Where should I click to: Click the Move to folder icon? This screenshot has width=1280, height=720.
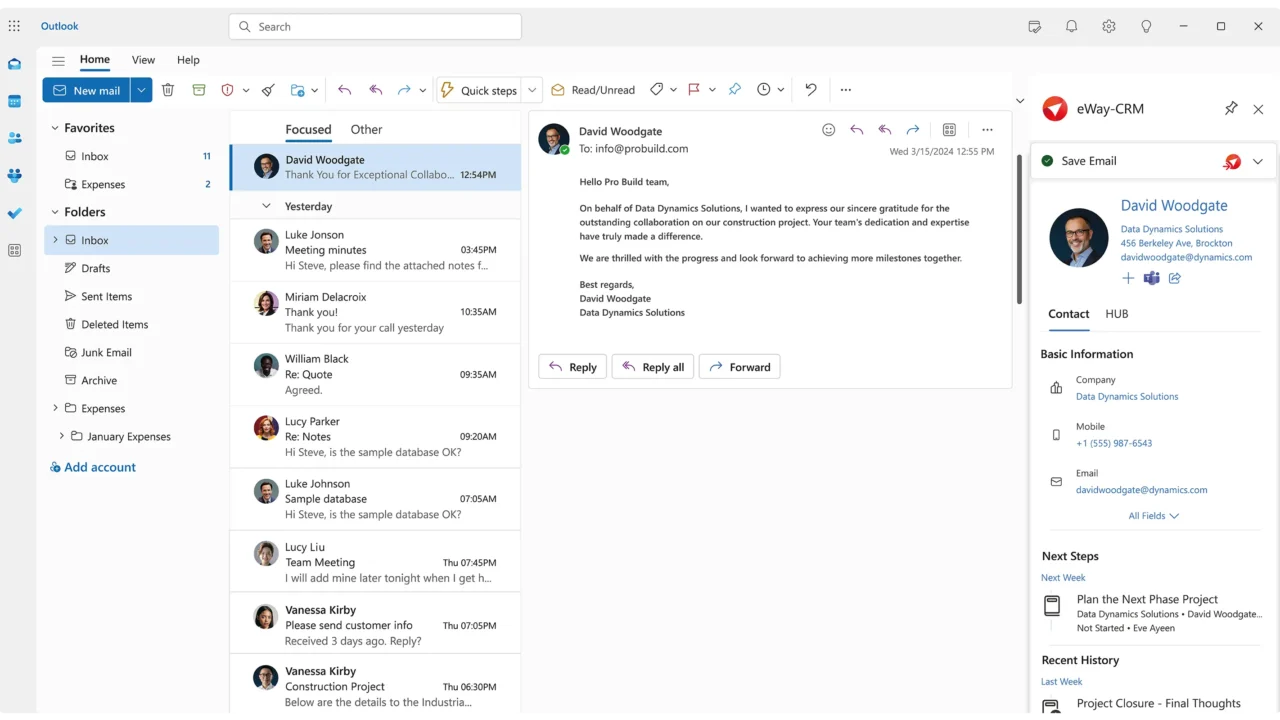coord(297,90)
